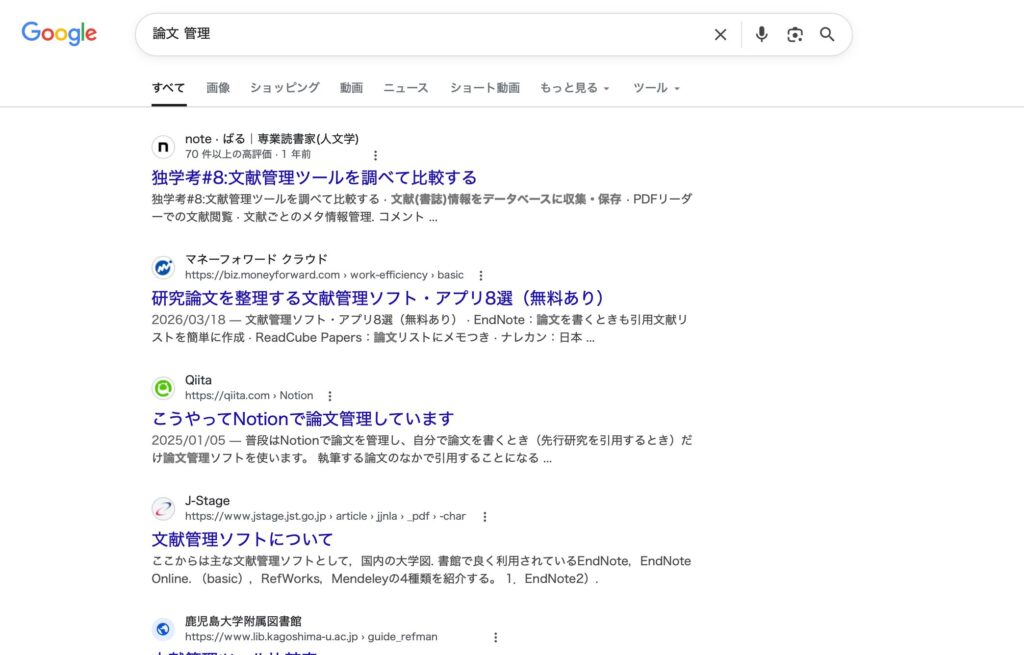Open the 文献管理ソフトについて result link
This screenshot has height=655, width=1024.
[x=242, y=539]
